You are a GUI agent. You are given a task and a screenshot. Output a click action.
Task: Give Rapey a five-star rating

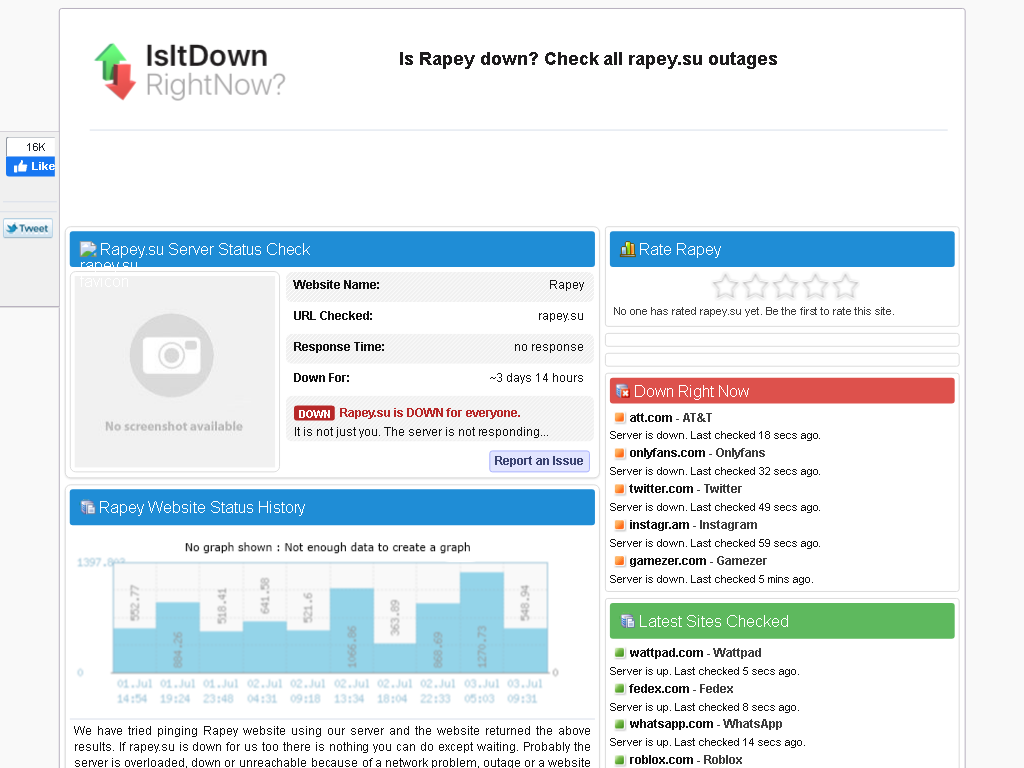pyautogui.click(x=845, y=287)
